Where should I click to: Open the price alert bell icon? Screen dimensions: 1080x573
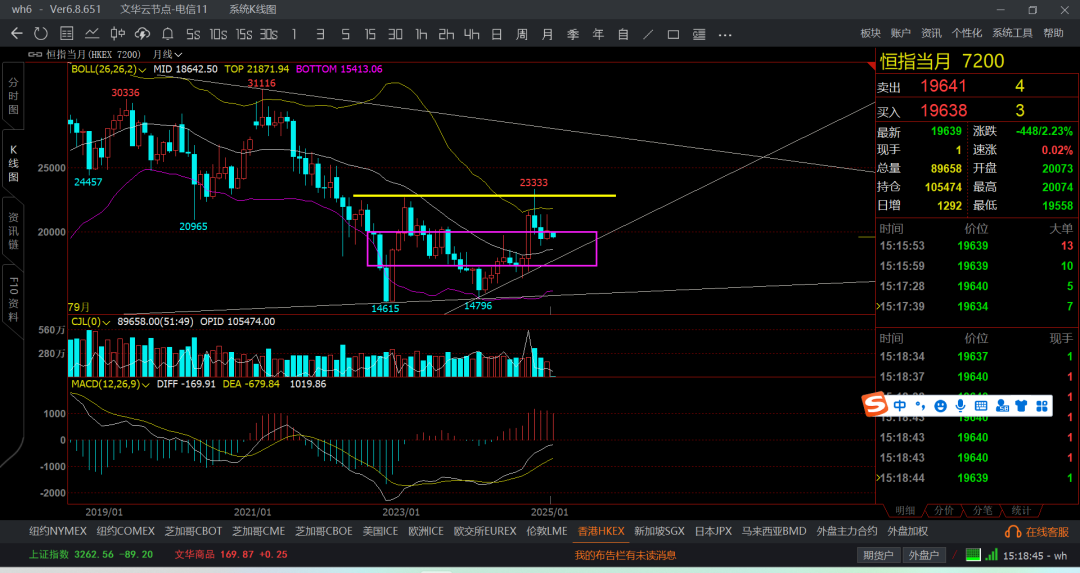[167, 34]
